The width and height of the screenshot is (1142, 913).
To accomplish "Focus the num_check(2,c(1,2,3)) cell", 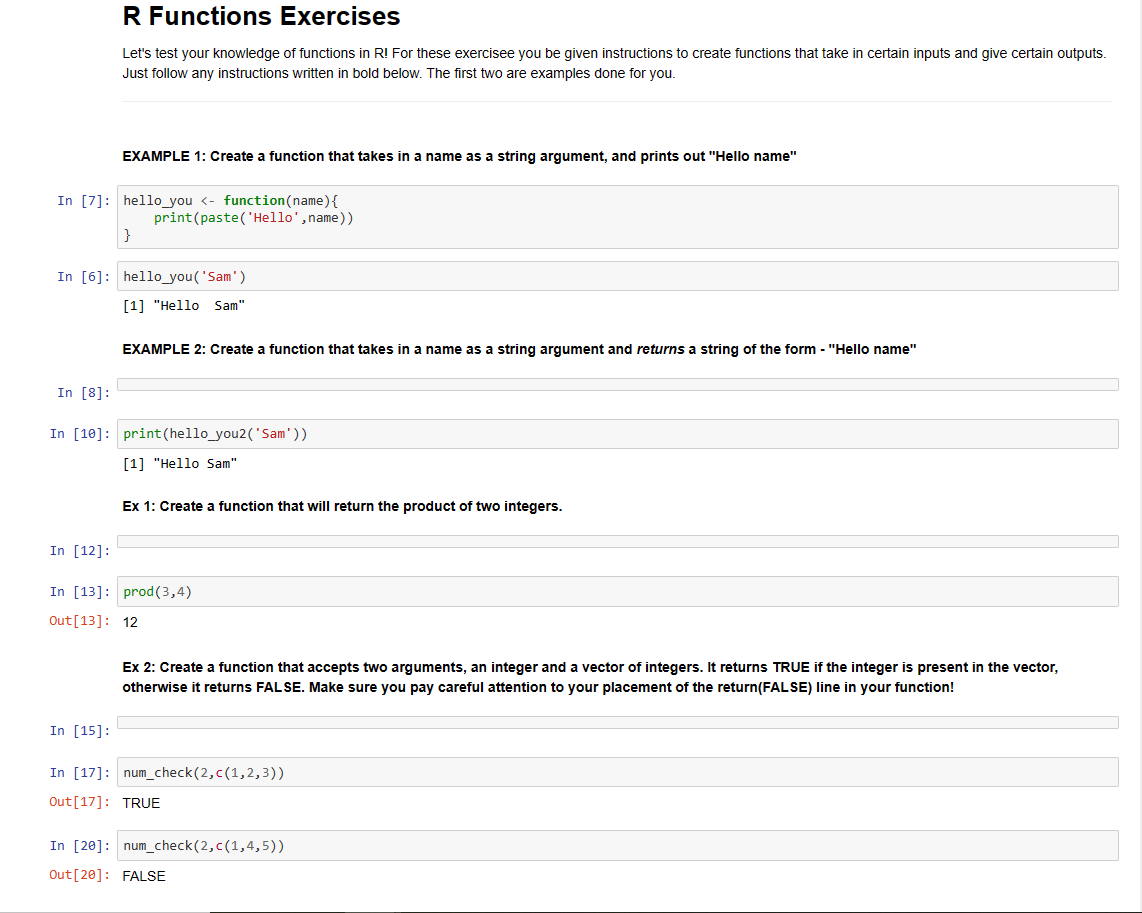I will (x=617, y=773).
